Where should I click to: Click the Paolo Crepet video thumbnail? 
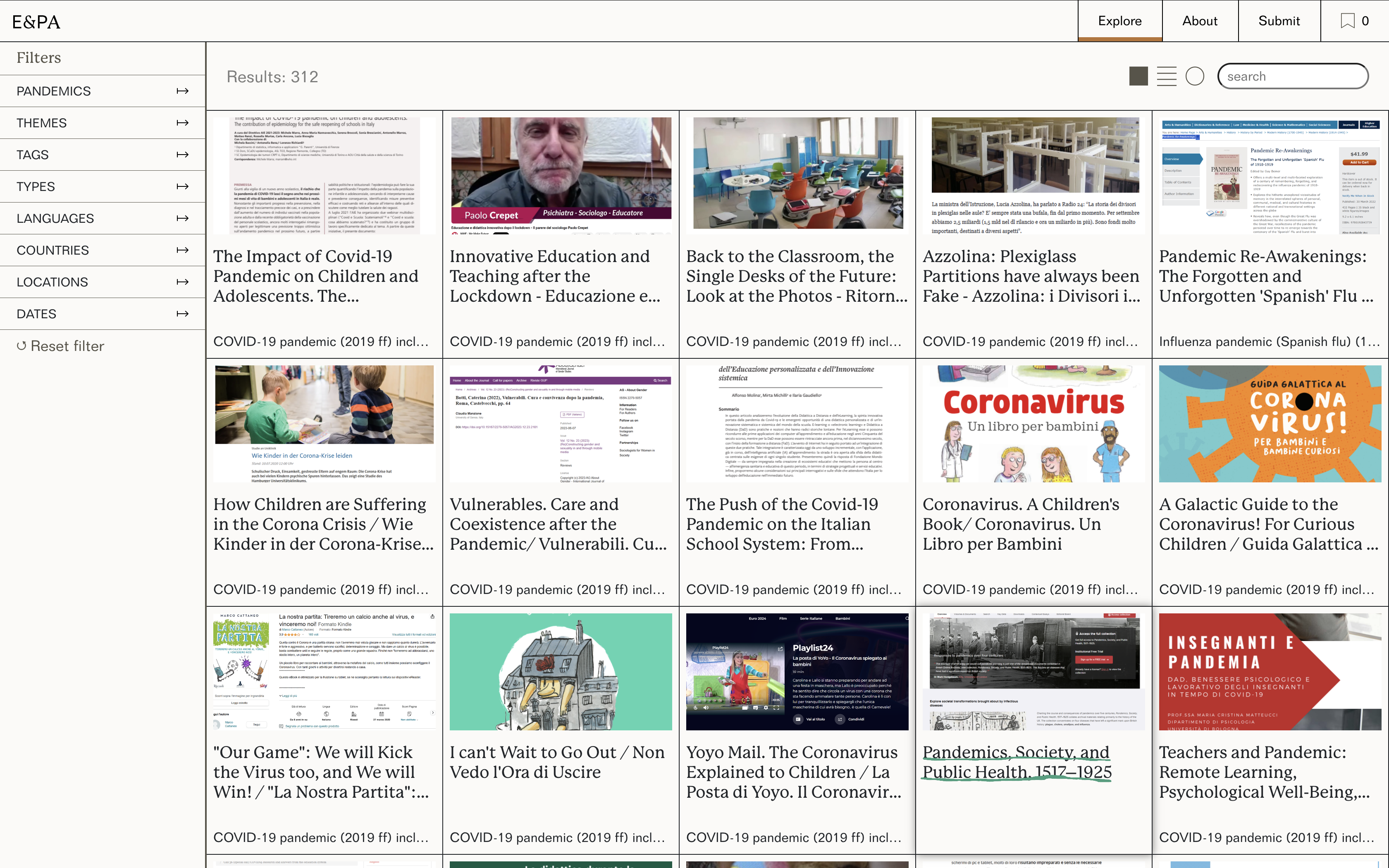point(561,176)
